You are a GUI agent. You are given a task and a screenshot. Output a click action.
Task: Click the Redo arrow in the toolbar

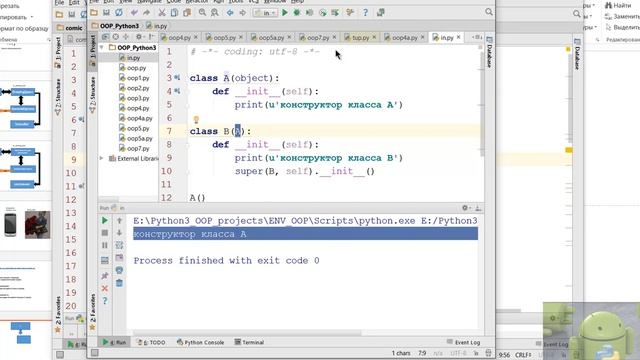pos(147,13)
